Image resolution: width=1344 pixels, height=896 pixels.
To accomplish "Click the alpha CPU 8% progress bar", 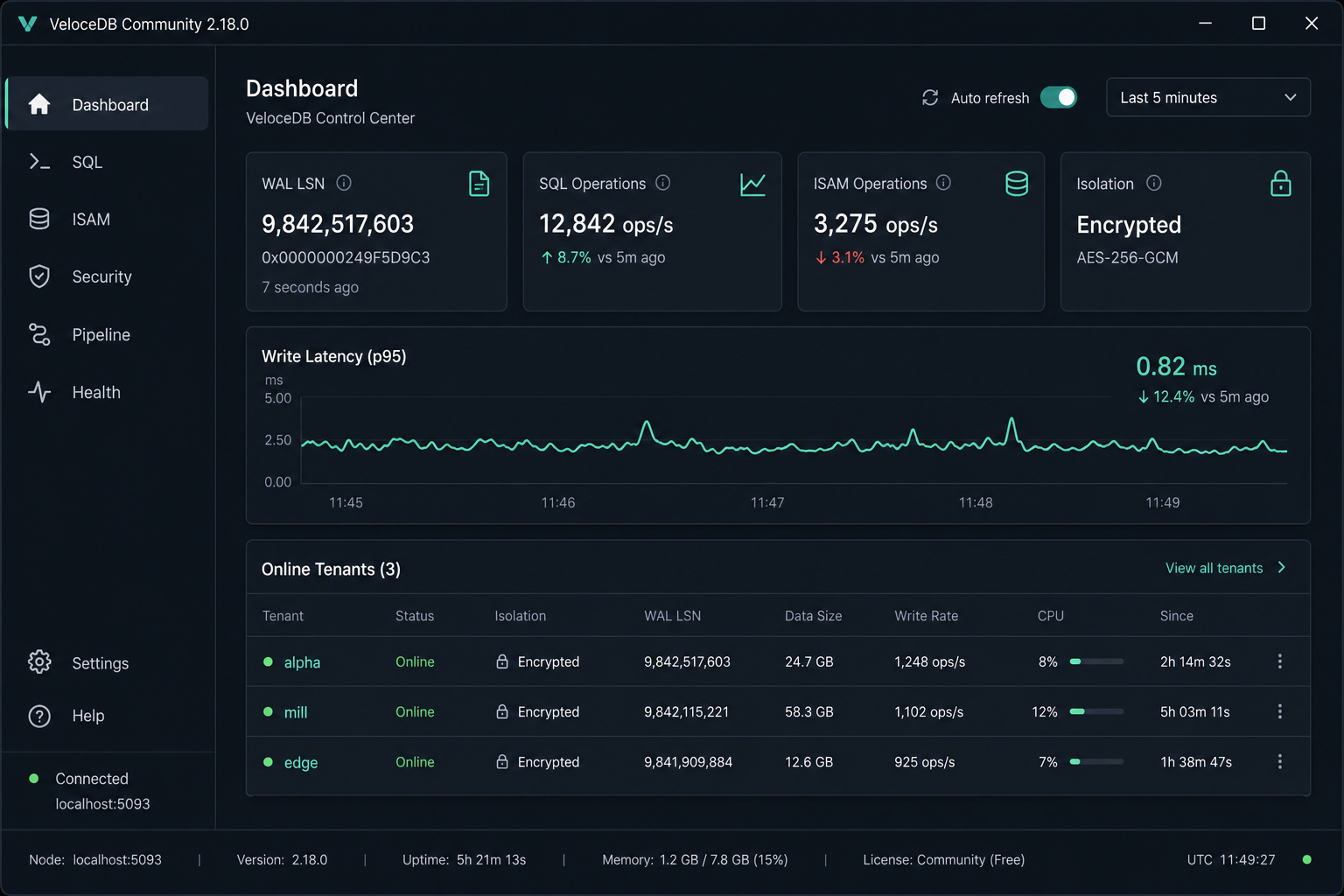I will click(x=1096, y=661).
